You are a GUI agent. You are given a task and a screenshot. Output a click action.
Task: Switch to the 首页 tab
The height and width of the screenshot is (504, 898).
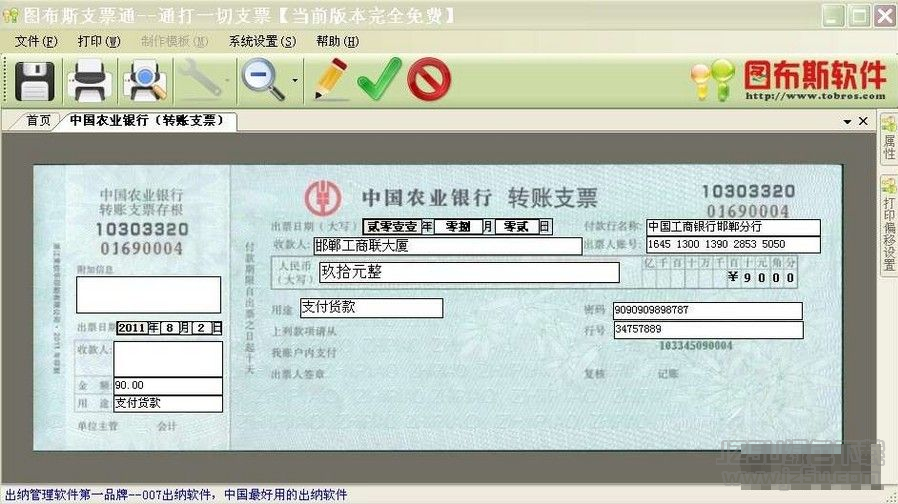[38, 120]
